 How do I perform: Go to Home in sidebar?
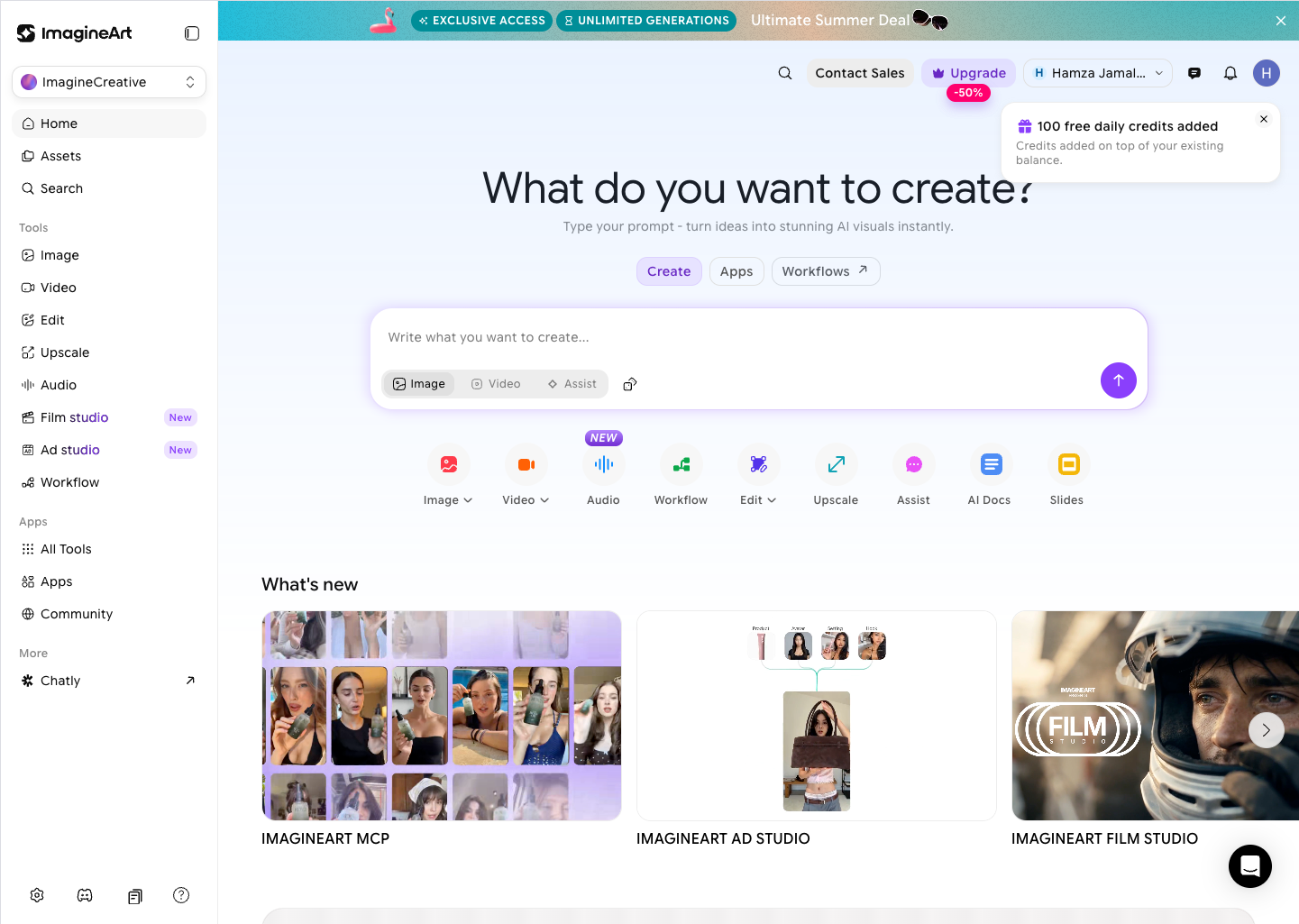tap(109, 124)
